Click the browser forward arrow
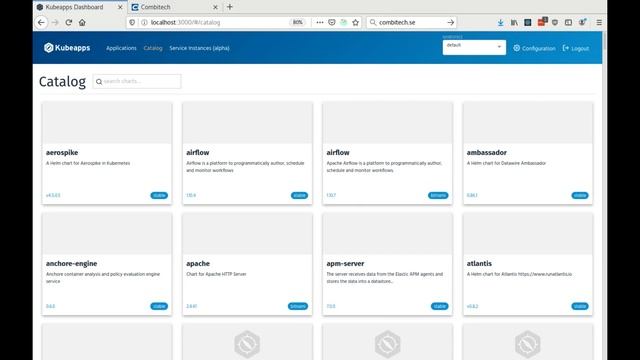Screen dimensions: 640x360 (56, 22)
